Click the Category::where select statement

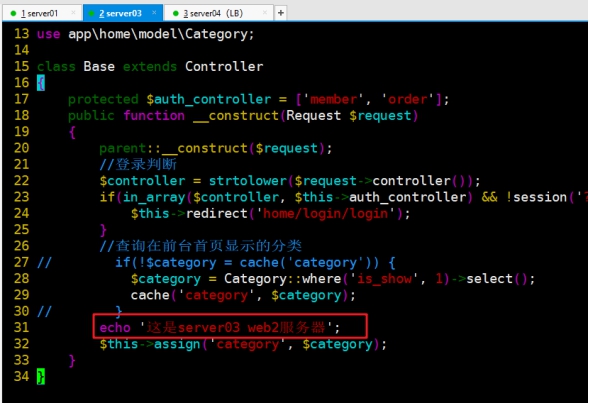click(332, 279)
